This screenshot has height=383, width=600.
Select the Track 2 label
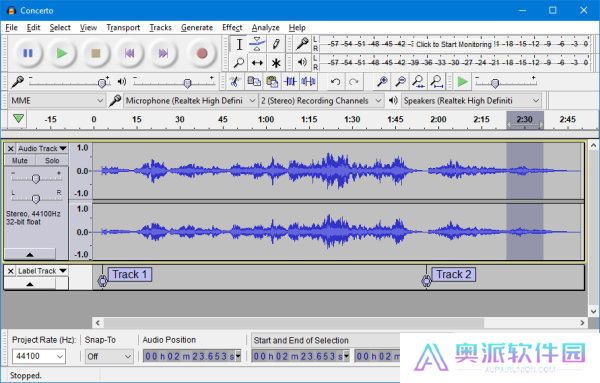[x=454, y=274]
